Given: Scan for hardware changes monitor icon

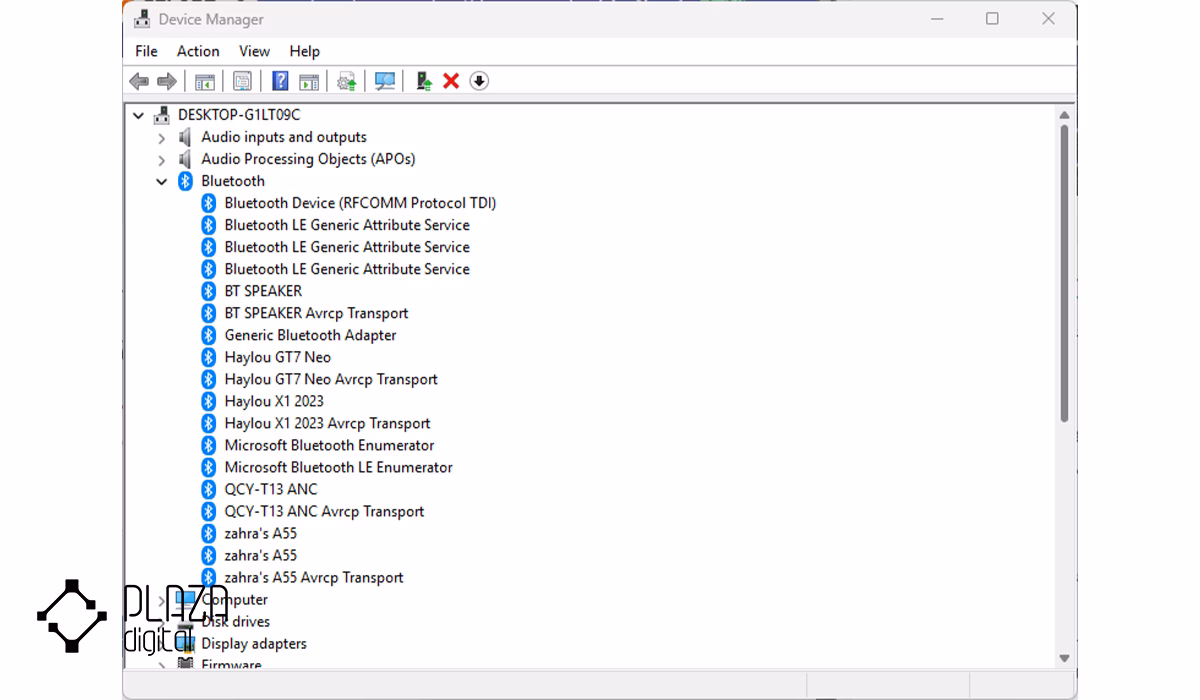Looking at the screenshot, I should 385,81.
